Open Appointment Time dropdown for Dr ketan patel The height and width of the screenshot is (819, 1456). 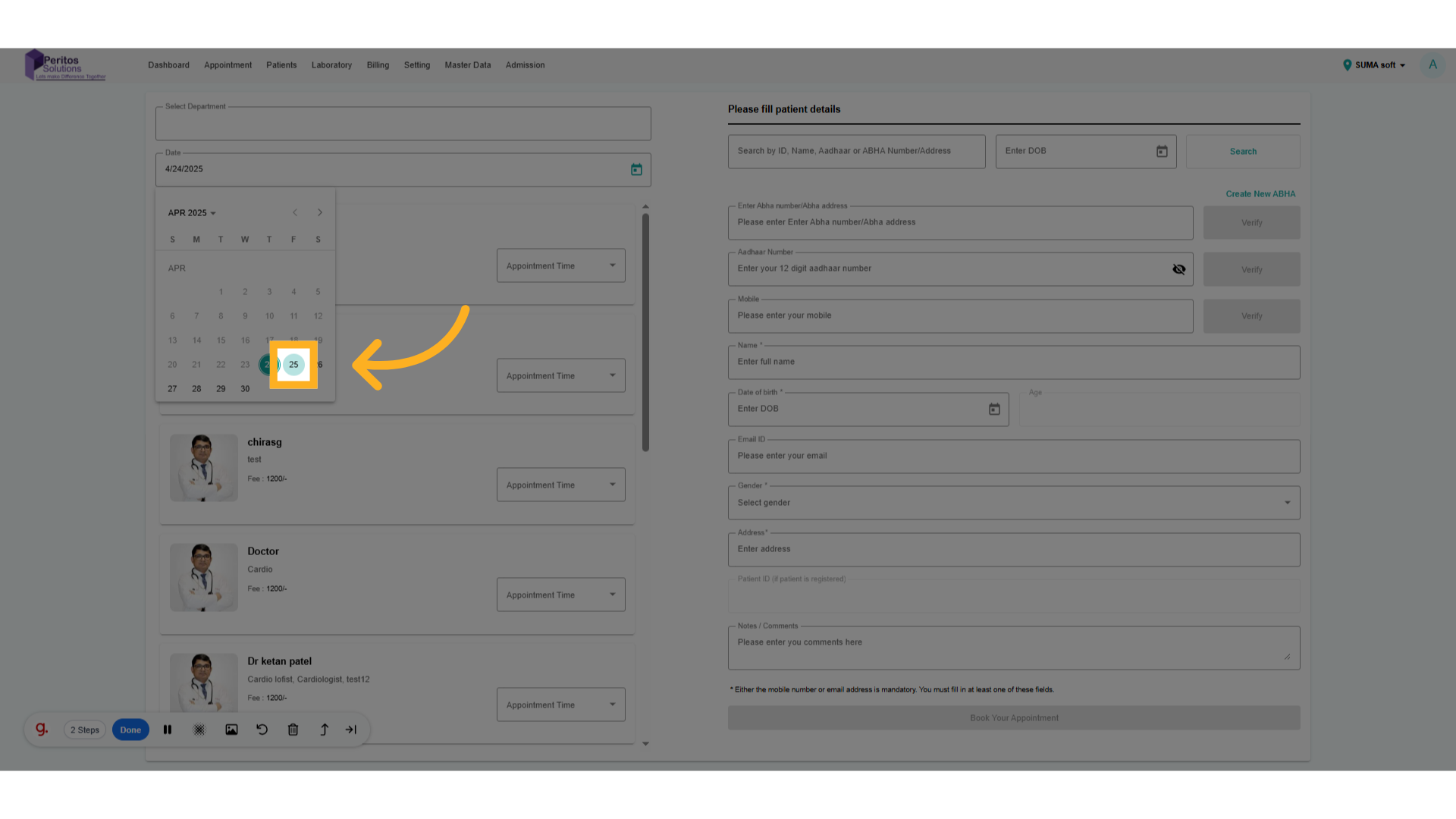(560, 704)
